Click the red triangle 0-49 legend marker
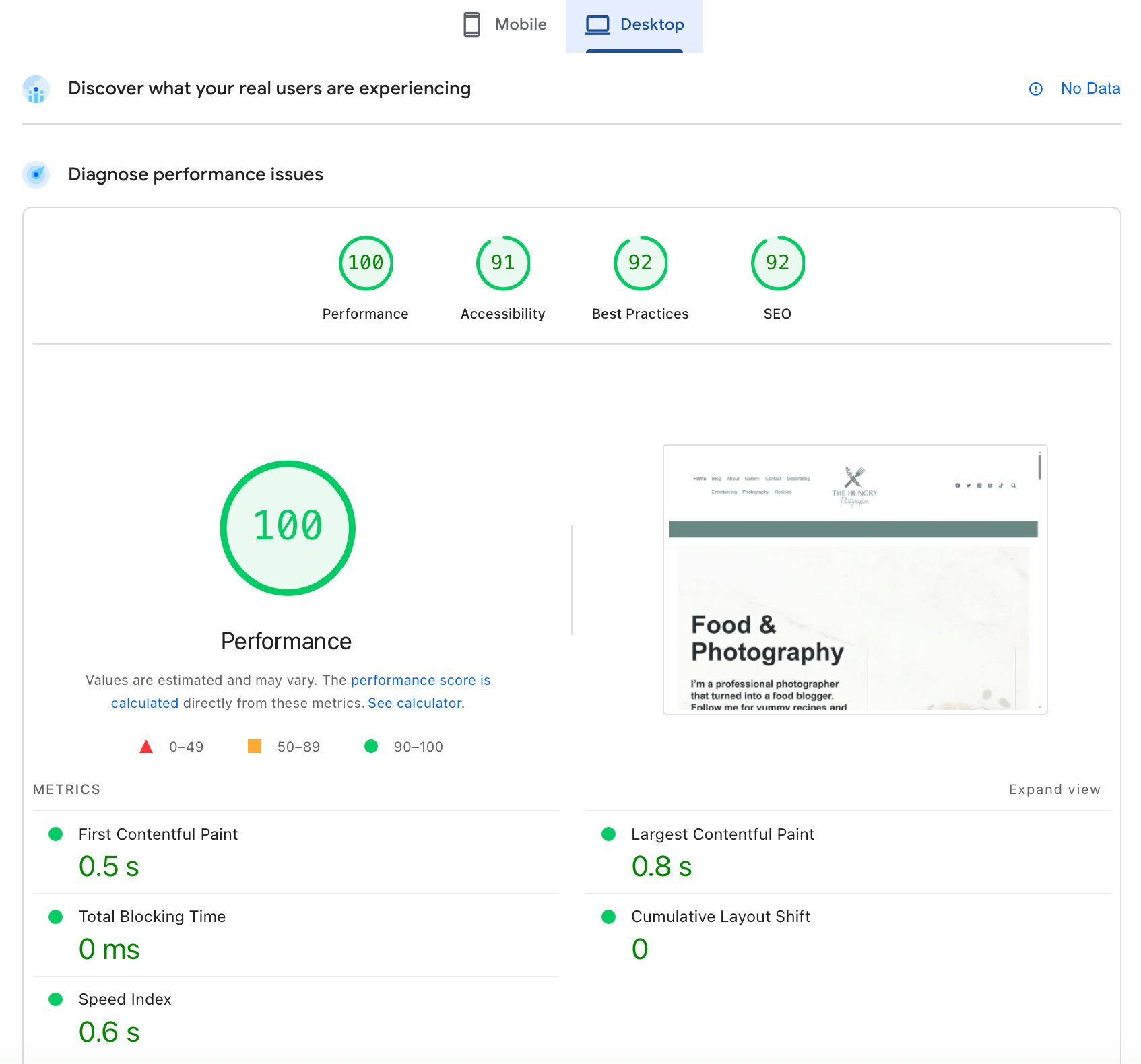Image resolution: width=1141 pixels, height=1064 pixels. coord(145,746)
